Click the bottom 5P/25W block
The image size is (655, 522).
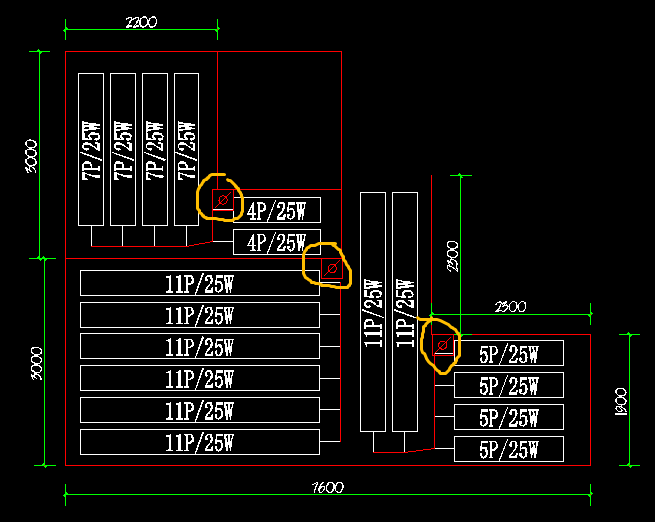pyautogui.click(x=508, y=449)
